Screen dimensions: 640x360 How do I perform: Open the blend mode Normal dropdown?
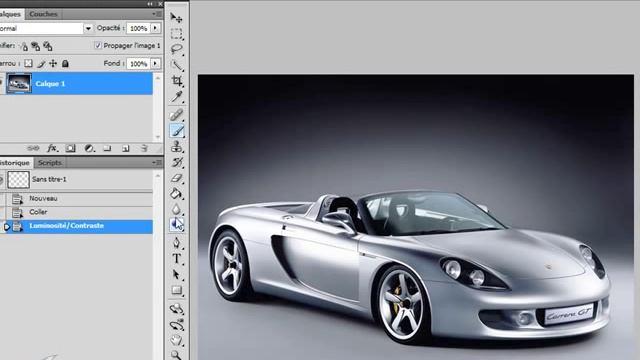88,28
